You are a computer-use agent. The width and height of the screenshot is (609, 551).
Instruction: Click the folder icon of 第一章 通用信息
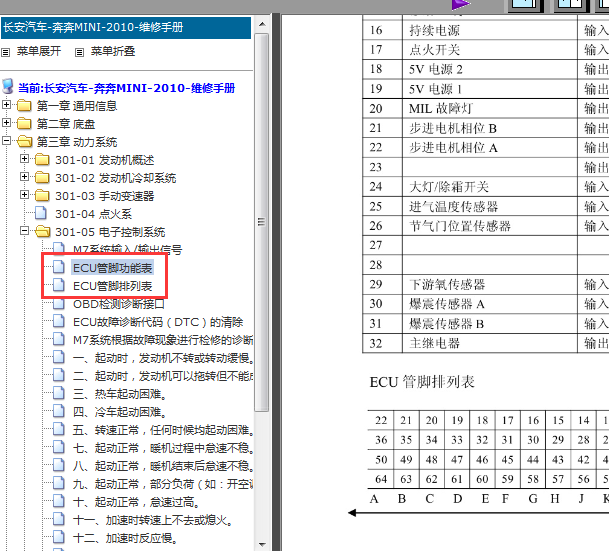click(24, 105)
